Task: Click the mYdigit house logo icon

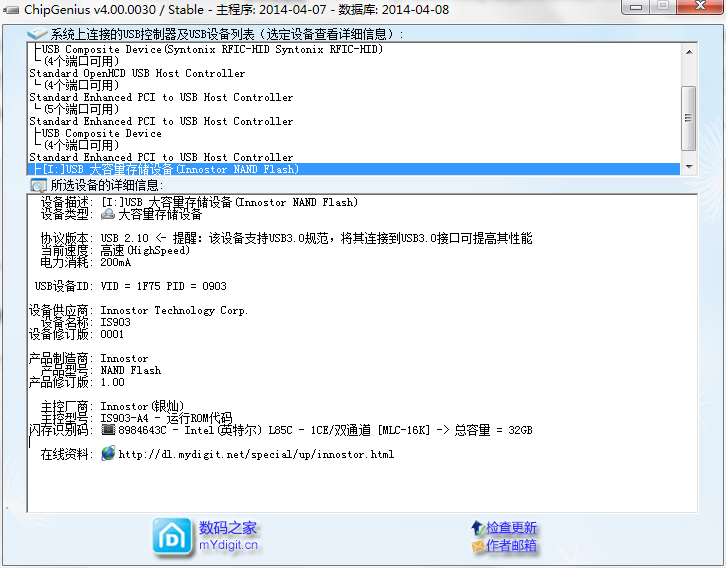Action: [x=172, y=537]
